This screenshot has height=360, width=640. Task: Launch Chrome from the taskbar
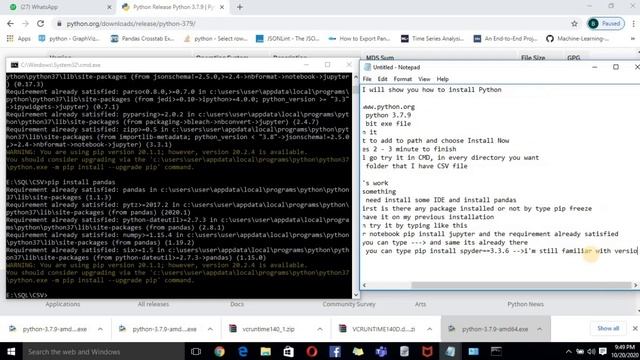220,351
